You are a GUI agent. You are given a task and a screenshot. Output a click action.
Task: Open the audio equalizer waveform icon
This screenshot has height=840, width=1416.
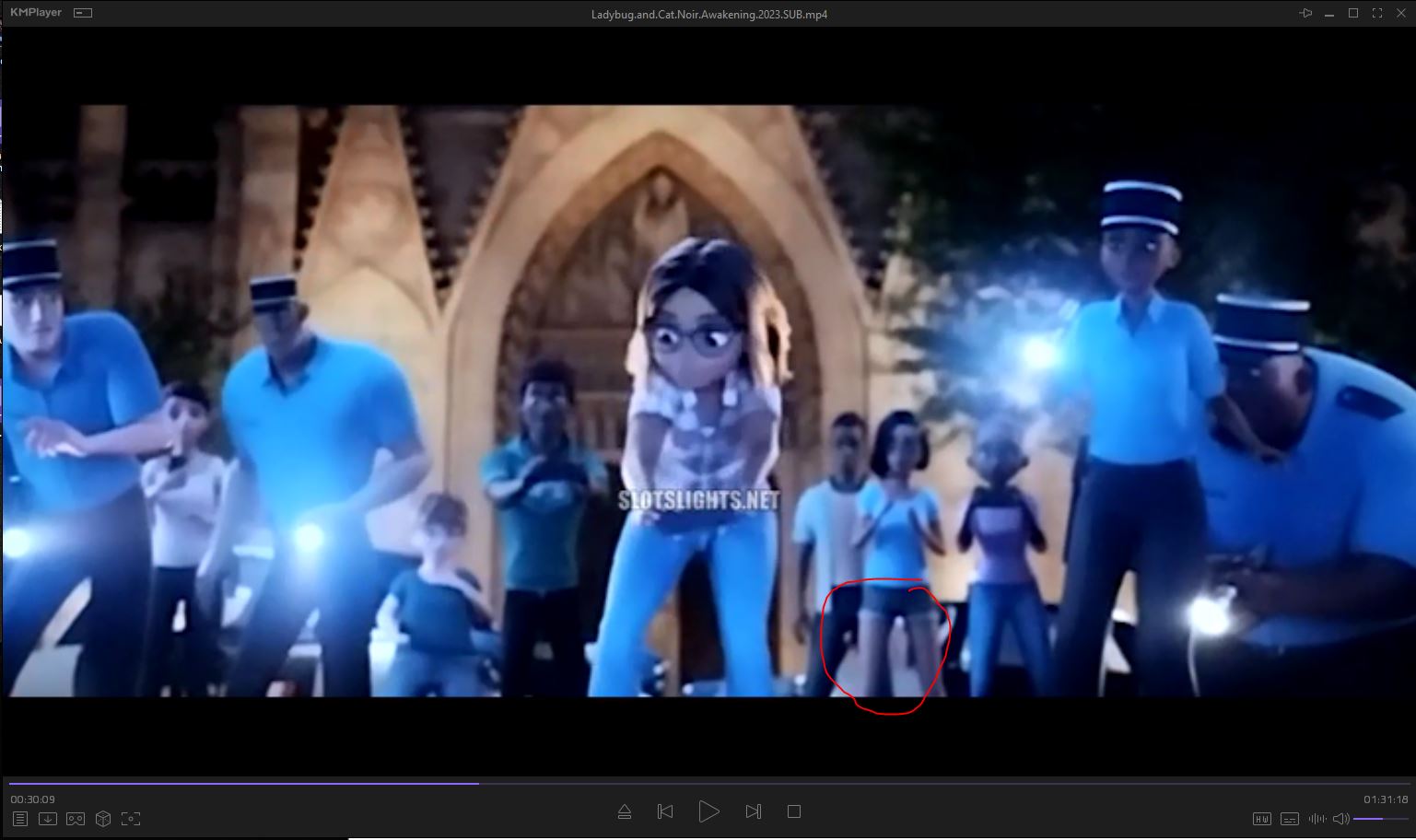pos(1317,819)
